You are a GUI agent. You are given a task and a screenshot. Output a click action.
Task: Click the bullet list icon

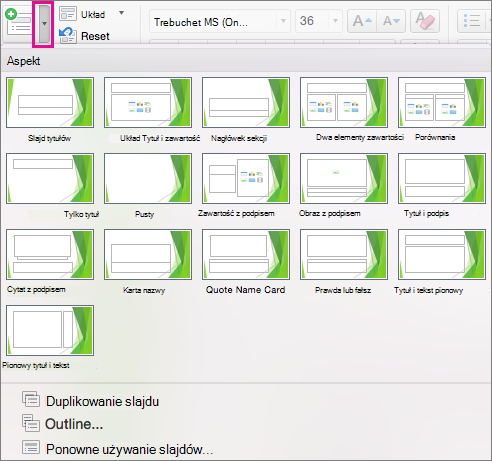[472, 21]
